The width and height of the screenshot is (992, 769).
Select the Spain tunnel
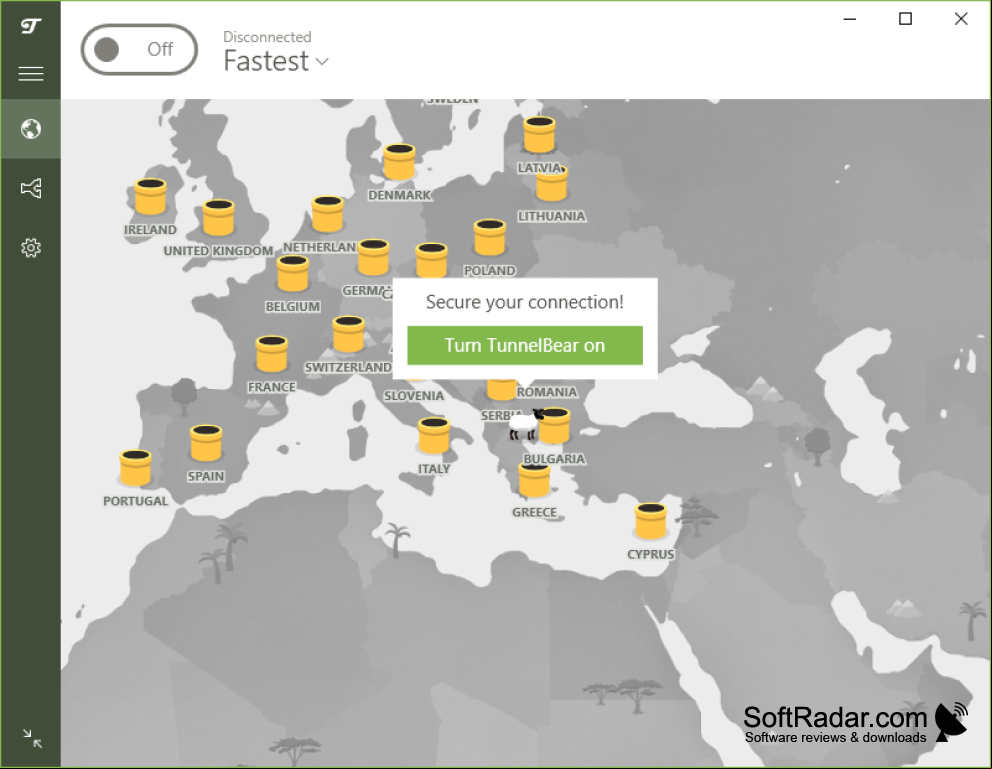tap(206, 443)
